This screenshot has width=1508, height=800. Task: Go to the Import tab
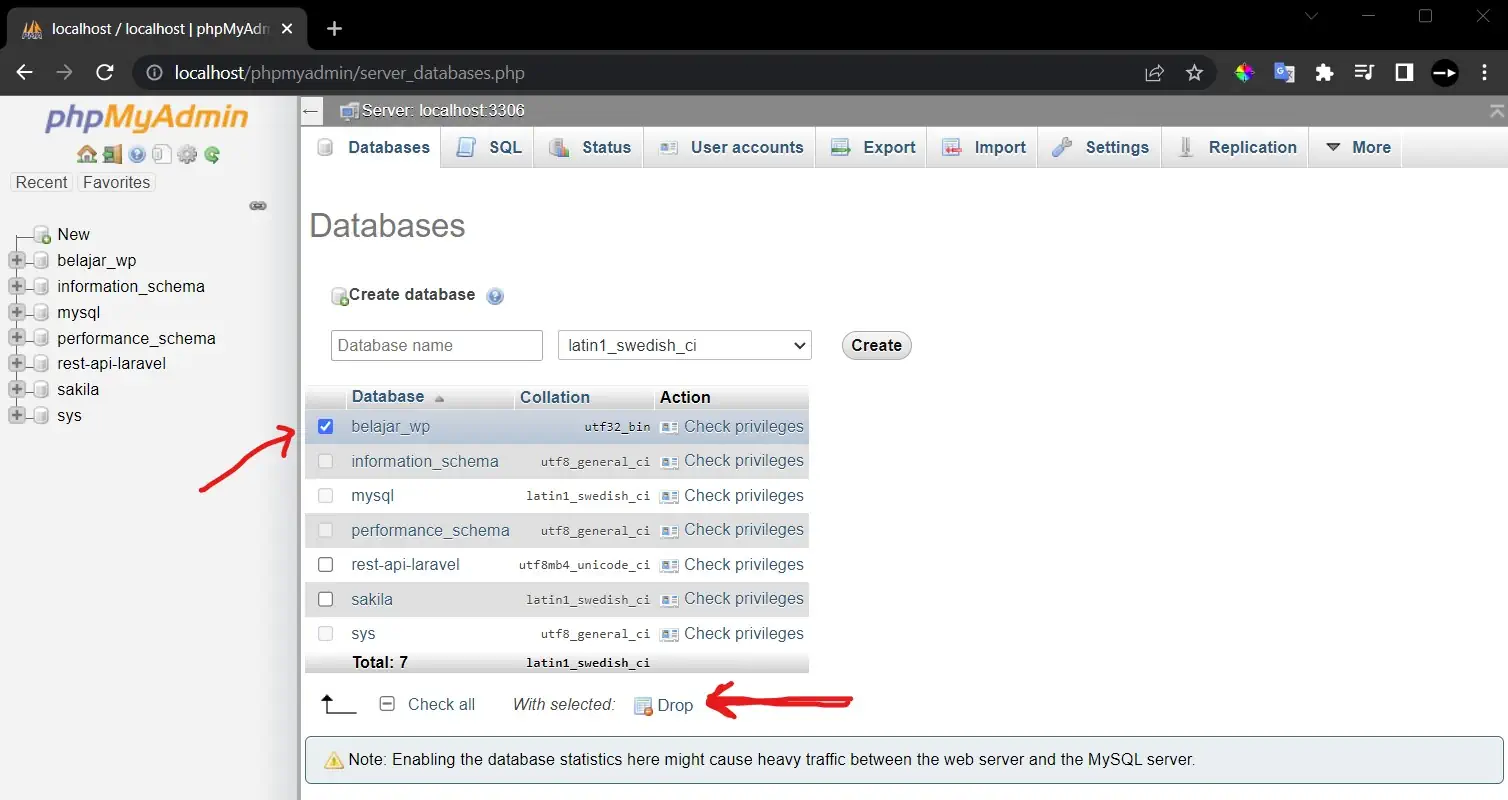coord(983,147)
